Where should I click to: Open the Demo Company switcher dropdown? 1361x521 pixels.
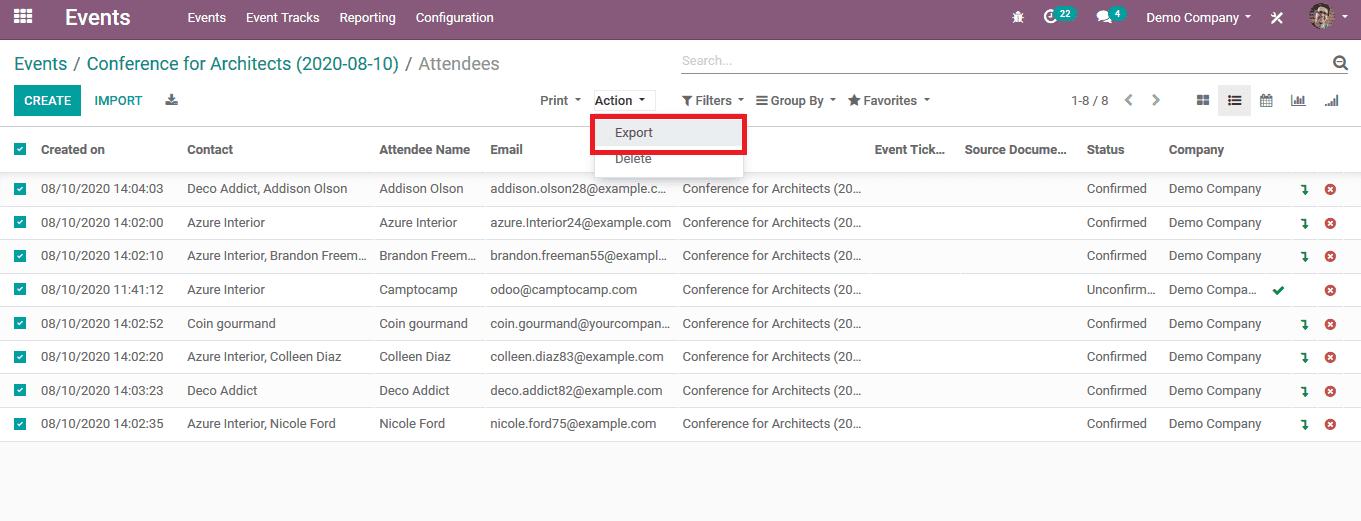1198,18
